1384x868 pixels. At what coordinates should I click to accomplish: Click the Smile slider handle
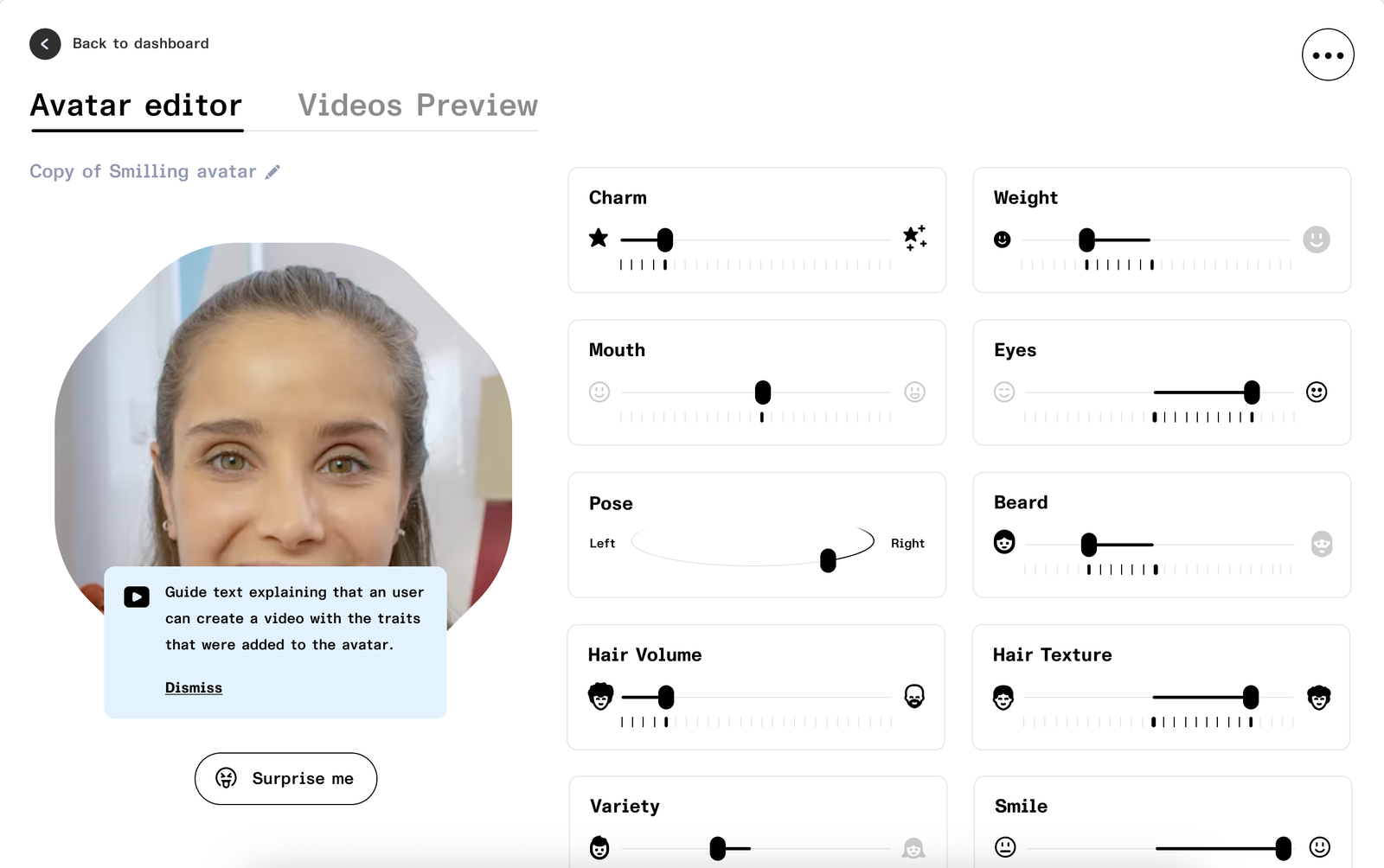pyautogui.click(x=1284, y=848)
